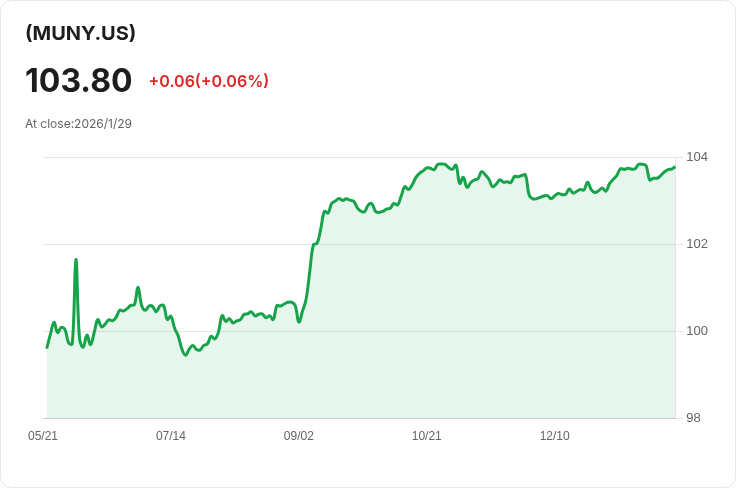Click the July dip below the 100 line

pyautogui.click(x=185, y=355)
